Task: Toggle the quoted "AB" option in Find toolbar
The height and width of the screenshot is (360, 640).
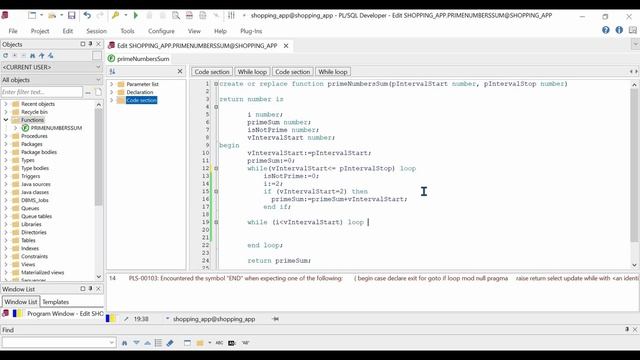Action: pyautogui.click(x=245, y=343)
